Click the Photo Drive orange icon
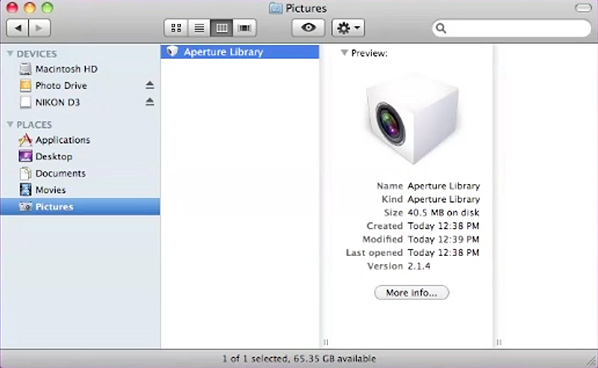Image resolution: width=598 pixels, height=368 pixels. [x=25, y=86]
